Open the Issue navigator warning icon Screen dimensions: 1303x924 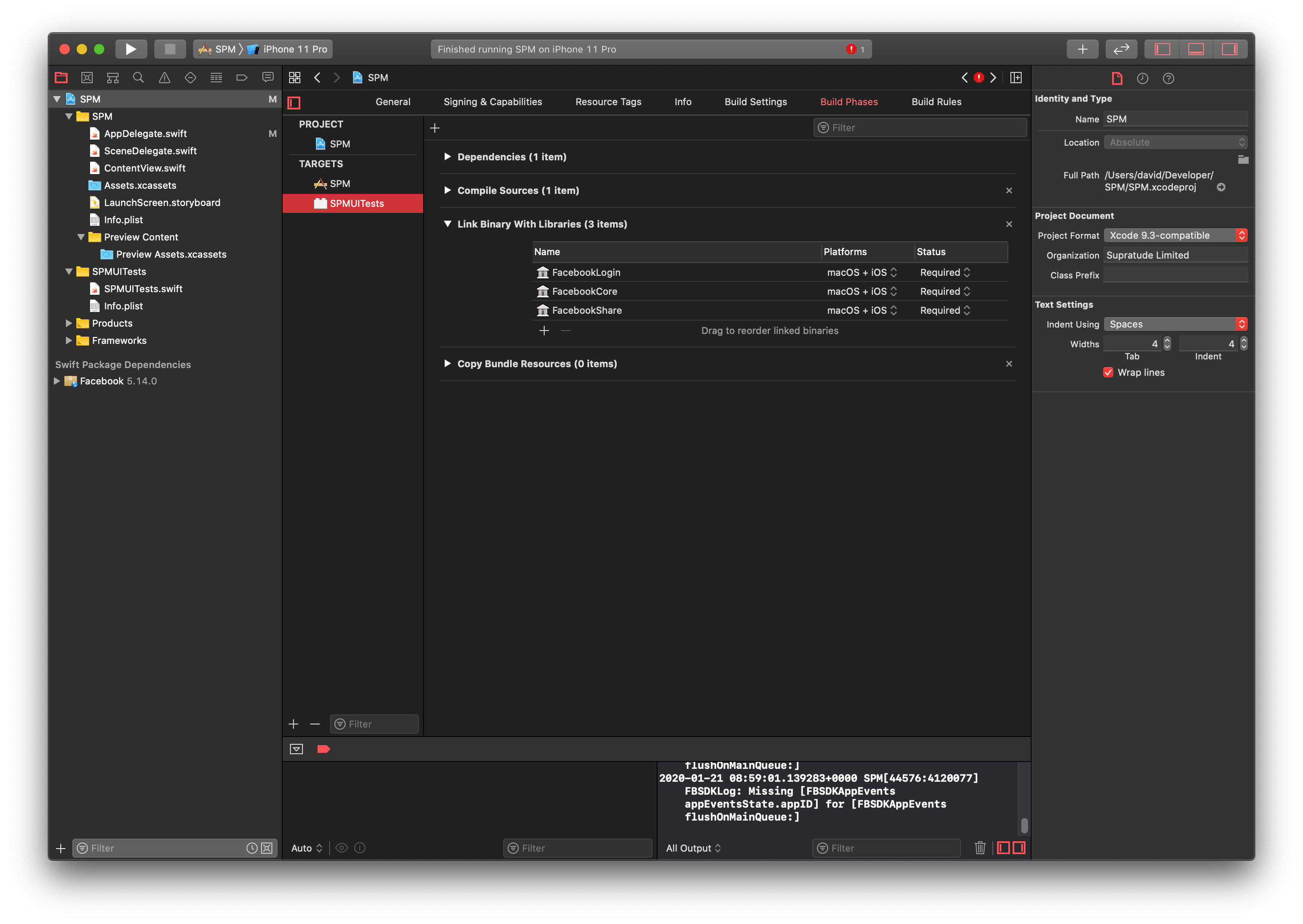pos(164,78)
